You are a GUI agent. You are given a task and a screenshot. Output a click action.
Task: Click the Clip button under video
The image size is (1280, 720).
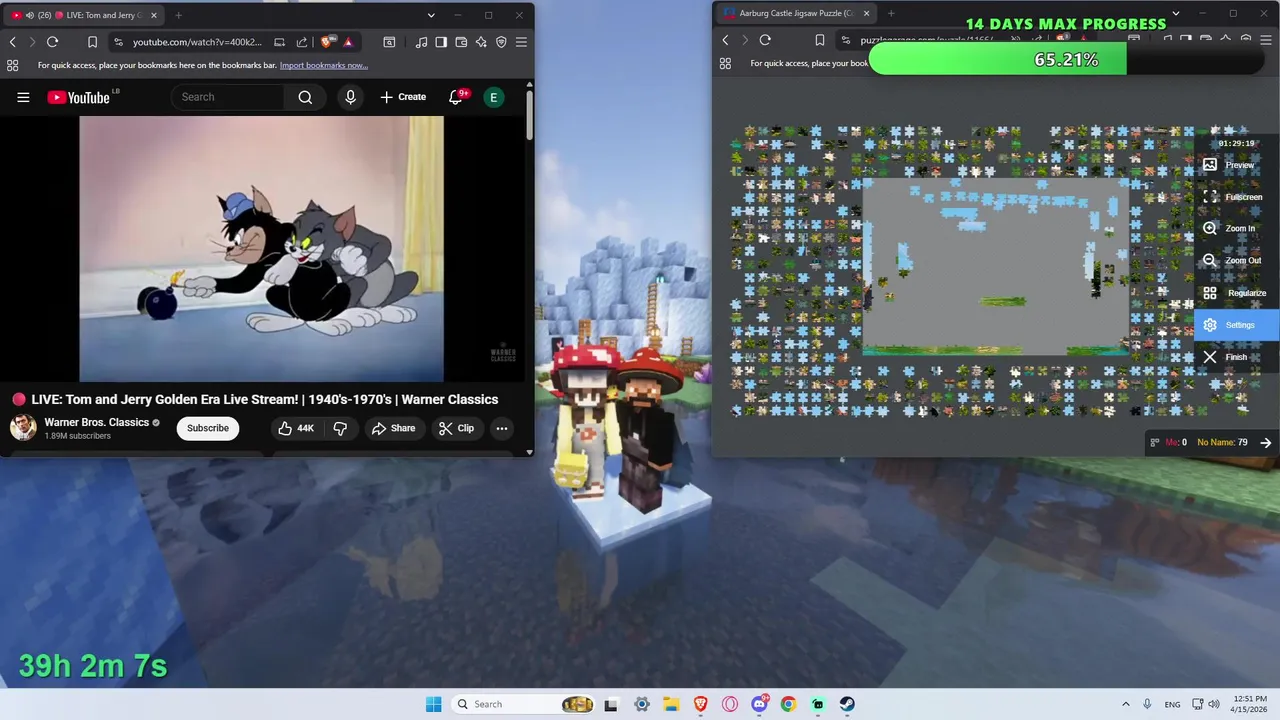(456, 428)
